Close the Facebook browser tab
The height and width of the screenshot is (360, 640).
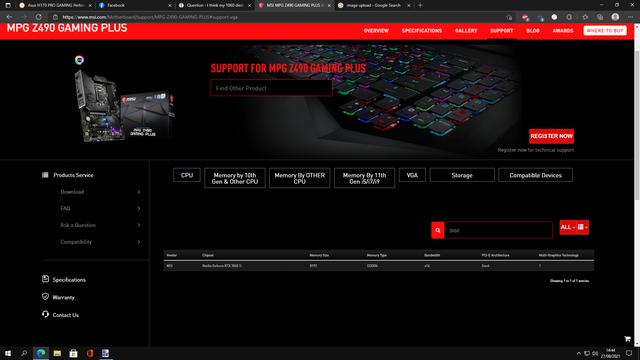pyautogui.click(x=170, y=5)
